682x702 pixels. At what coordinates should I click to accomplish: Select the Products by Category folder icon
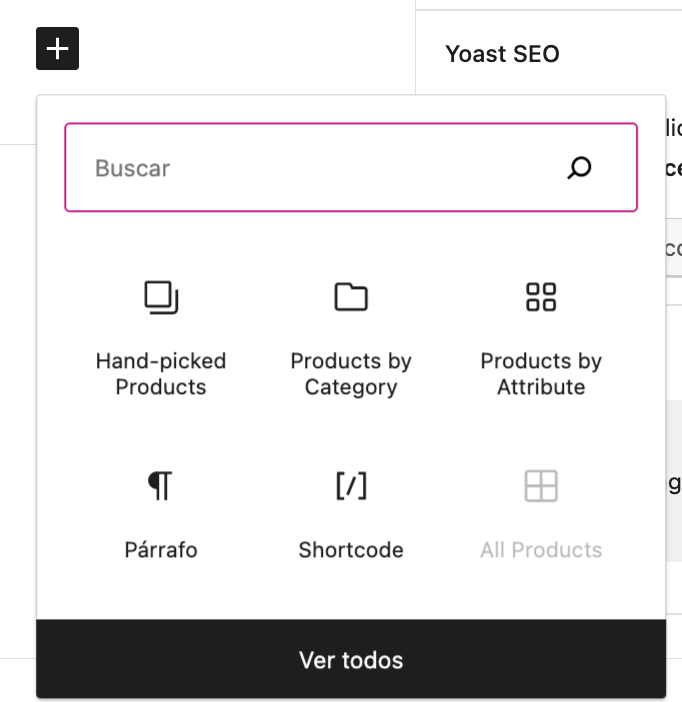[x=351, y=297]
